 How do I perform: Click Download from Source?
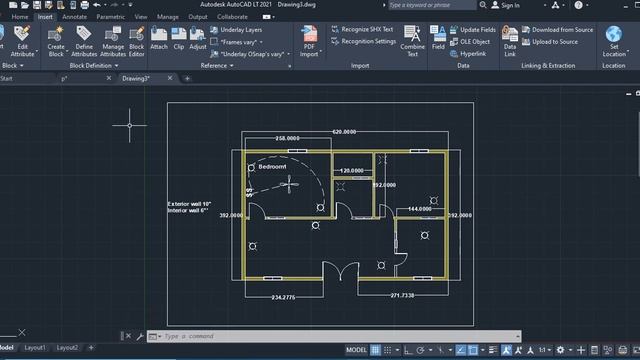point(557,30)
